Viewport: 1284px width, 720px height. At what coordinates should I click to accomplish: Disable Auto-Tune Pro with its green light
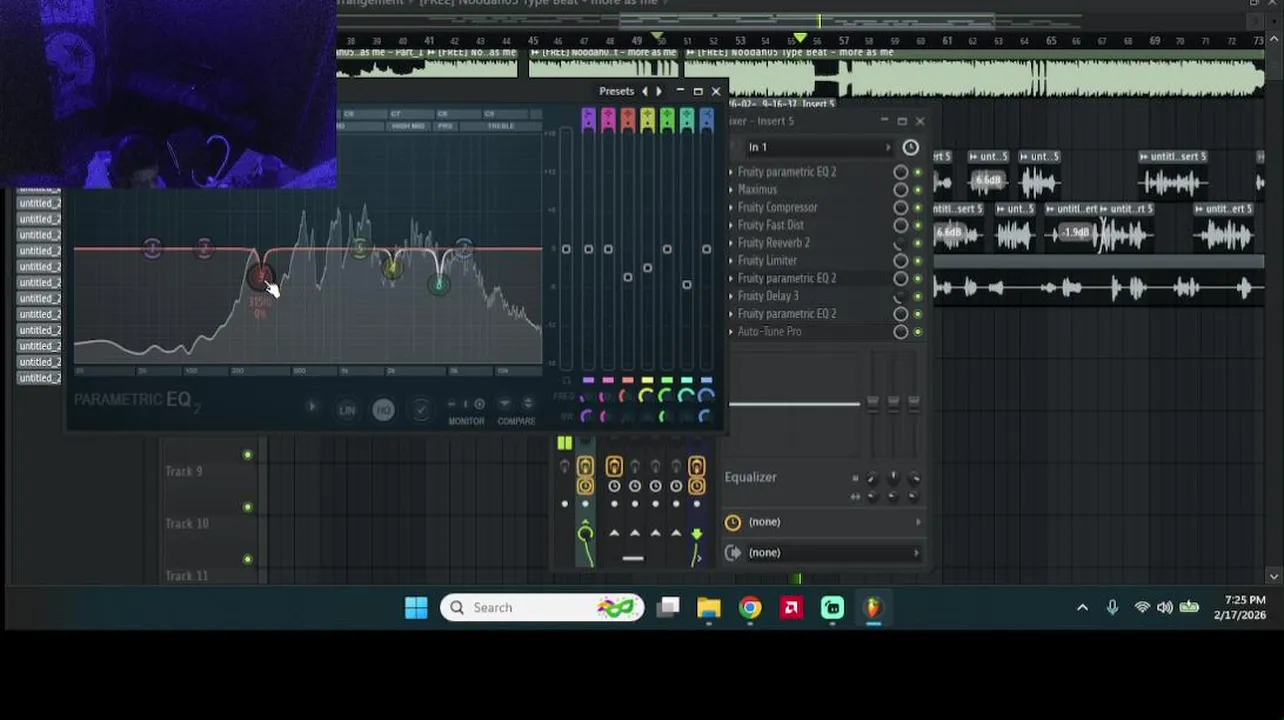(x=918, y=332)
